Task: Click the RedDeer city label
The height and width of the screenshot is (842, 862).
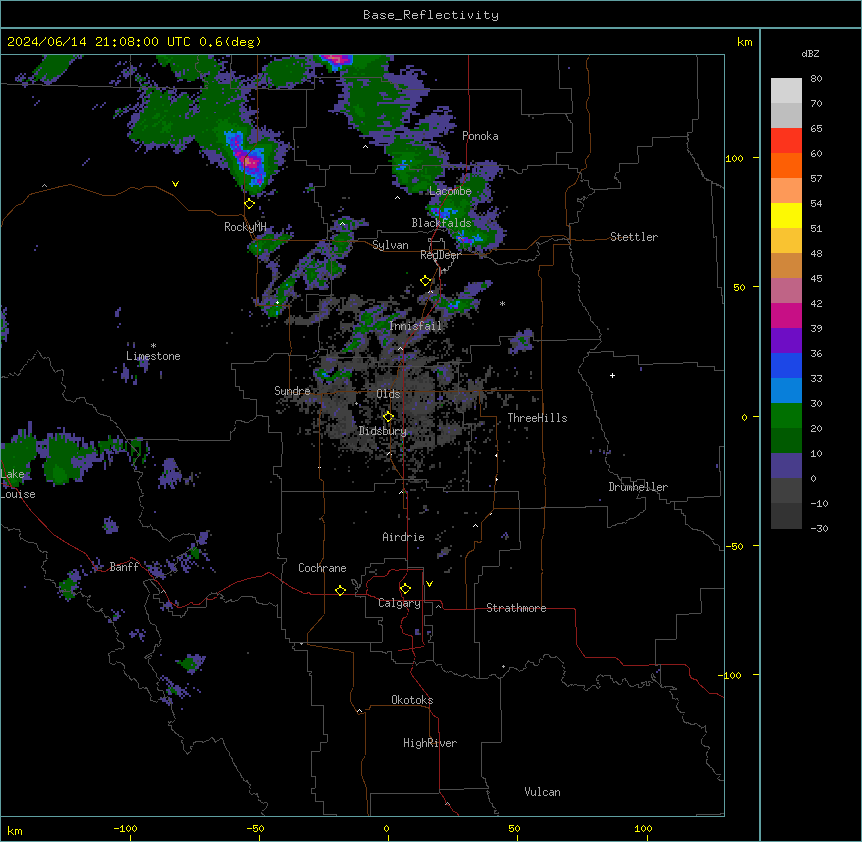Action: 440,255
